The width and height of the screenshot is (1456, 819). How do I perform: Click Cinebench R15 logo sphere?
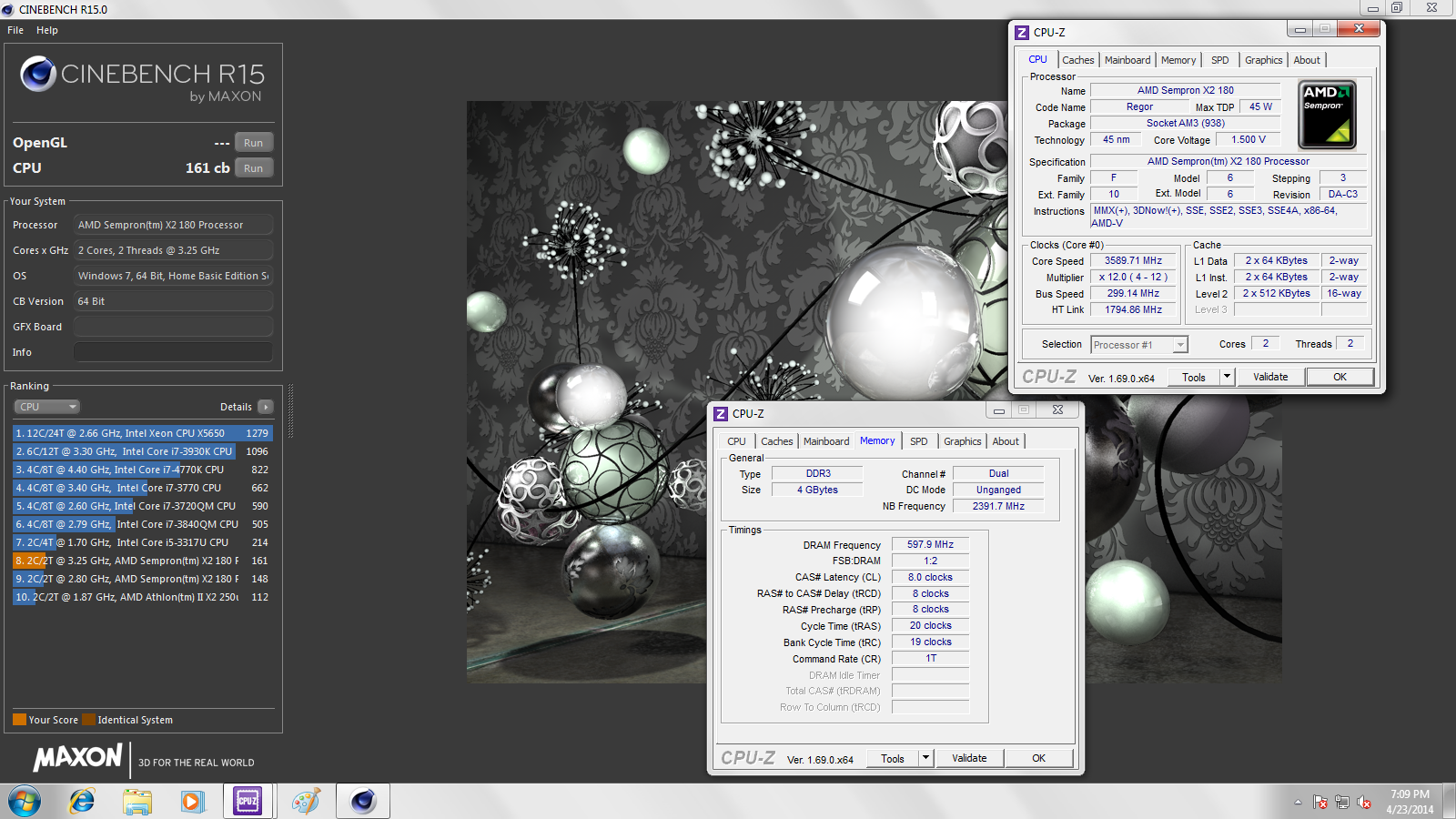click(38, 74)
